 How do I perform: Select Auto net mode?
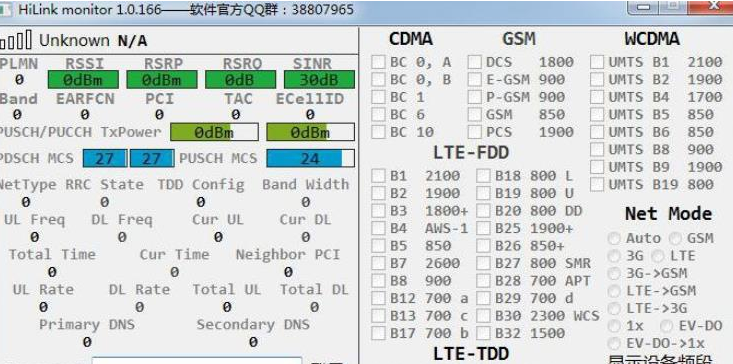614,238
